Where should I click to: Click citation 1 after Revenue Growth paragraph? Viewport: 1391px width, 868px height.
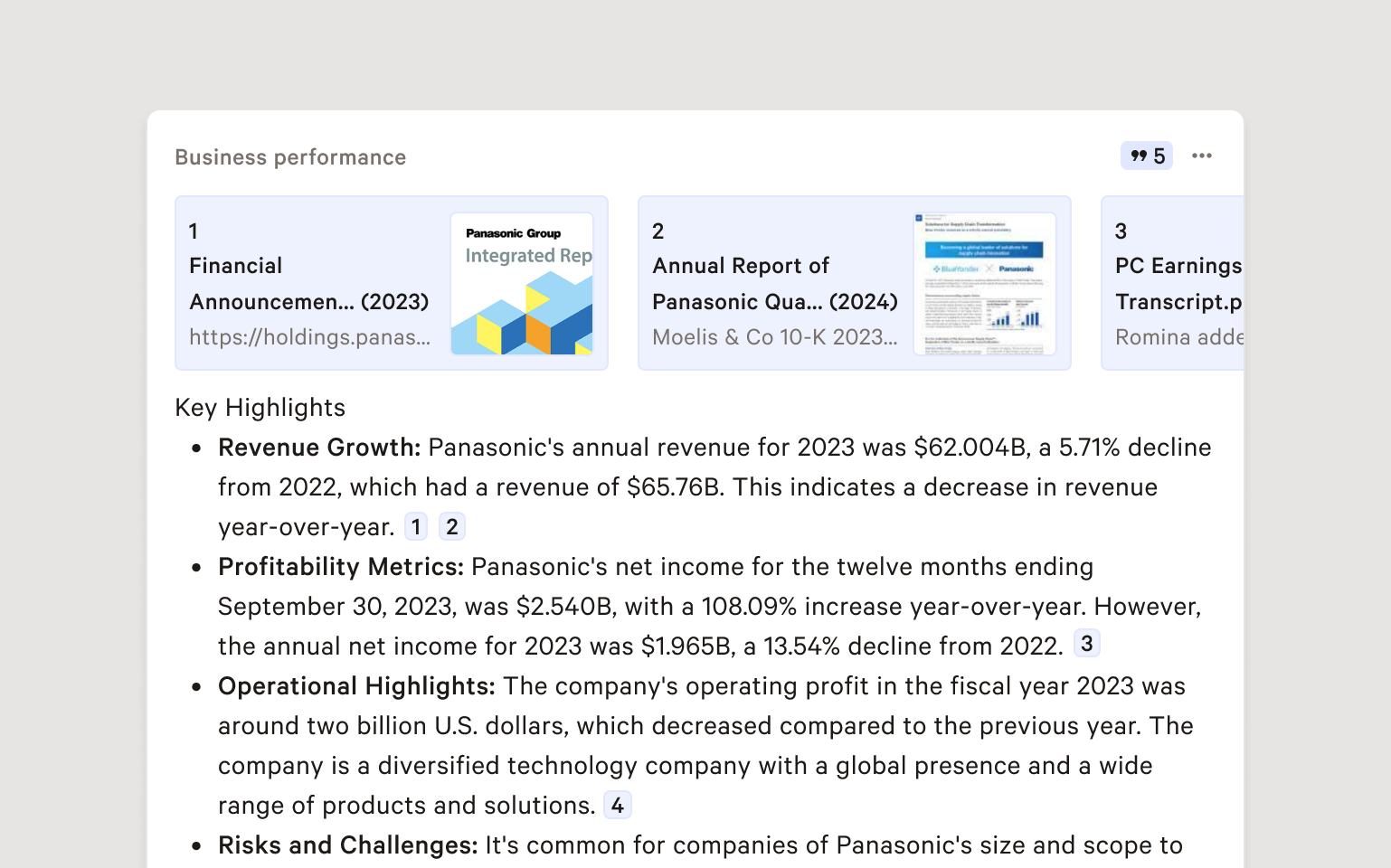[416, 526]
